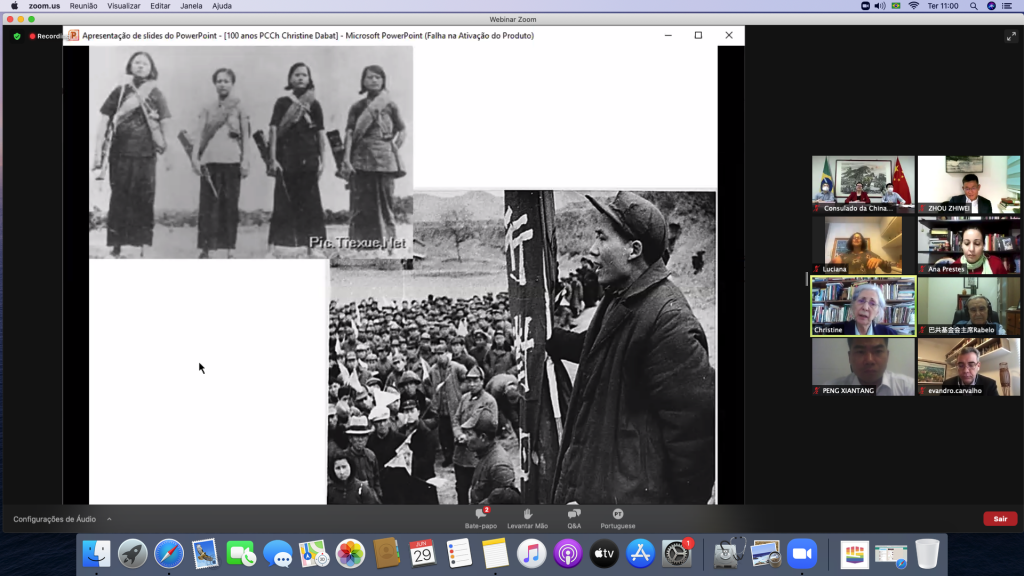Select PENG XIANTANG's video thumbnail
The width and height of the screenshot is (1024, 576).
[x=863, y=367]
